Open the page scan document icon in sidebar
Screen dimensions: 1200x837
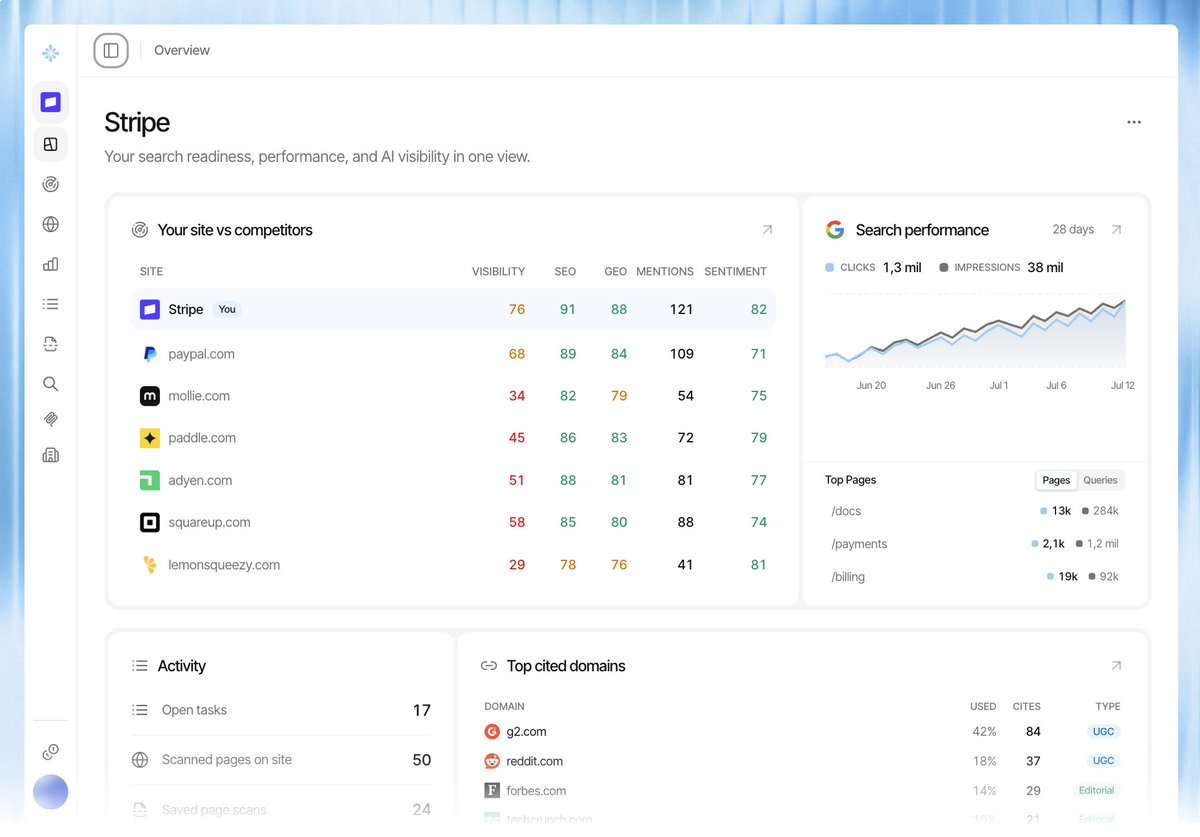51,344
